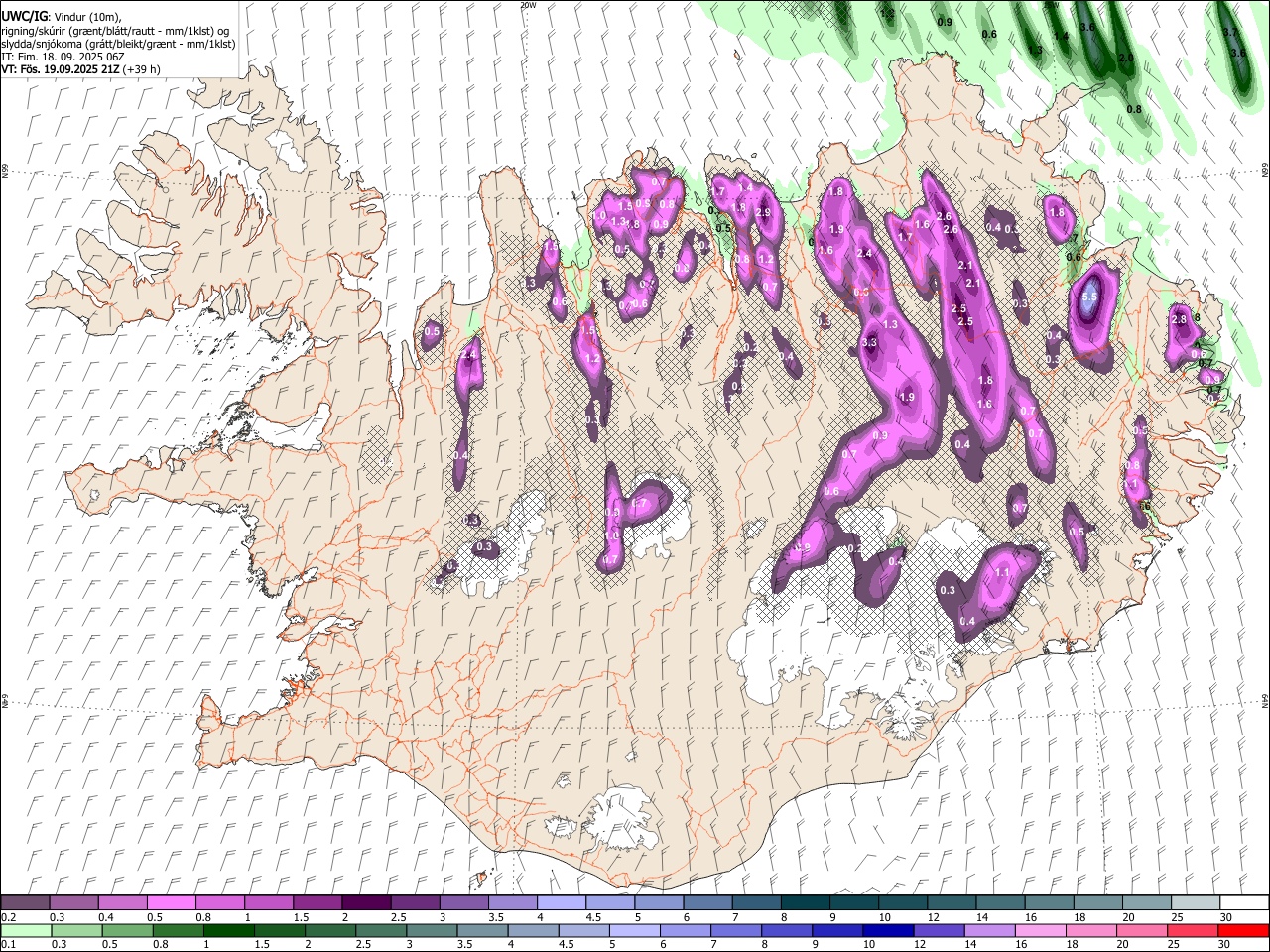The height and width of the screenshot is (952, 1270).
Task: Click the 2.0 rain value offshore northeast
Action: 1126,59
